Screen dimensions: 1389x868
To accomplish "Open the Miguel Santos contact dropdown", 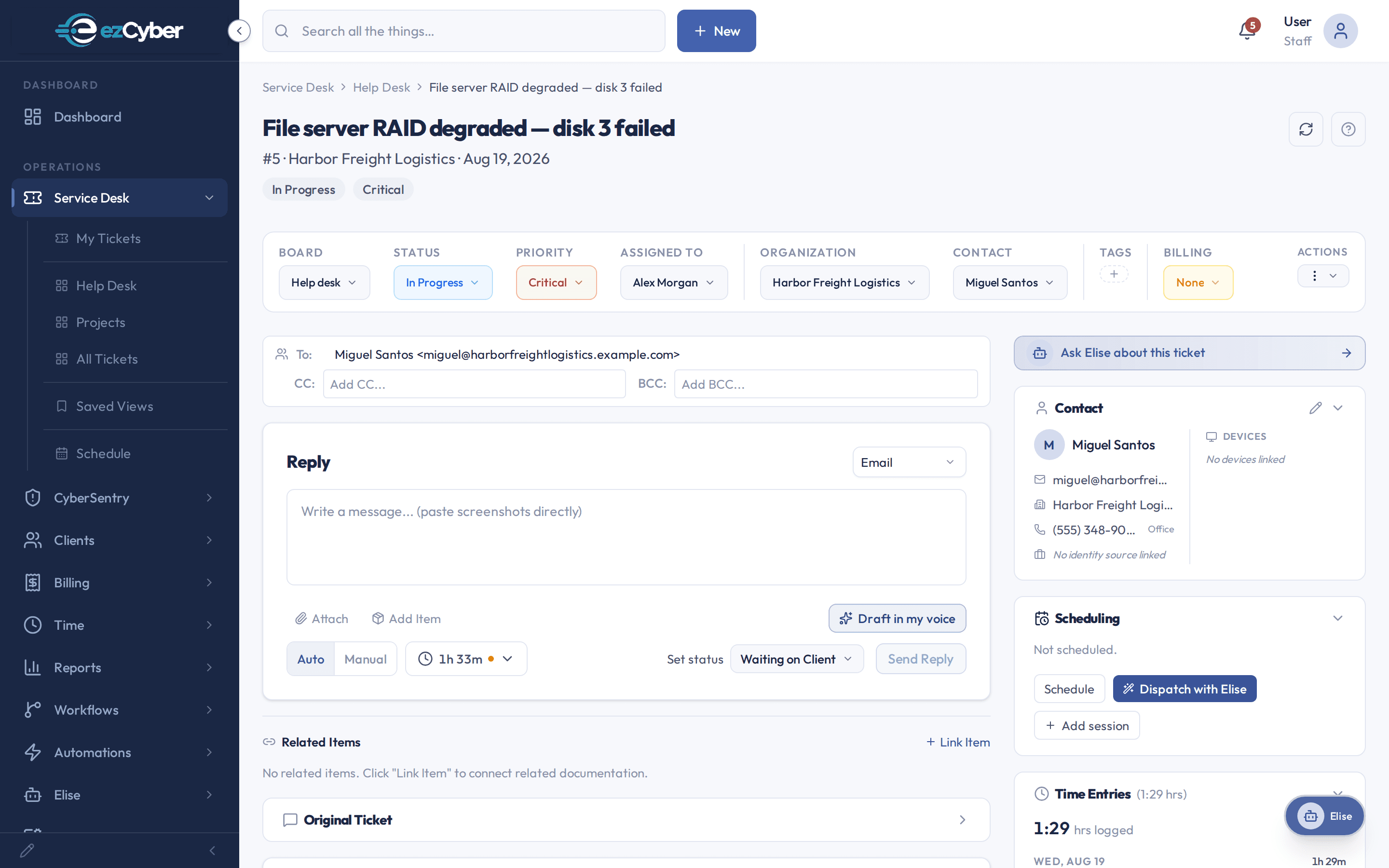I will pyautogui.click(x=1010, y=283).
